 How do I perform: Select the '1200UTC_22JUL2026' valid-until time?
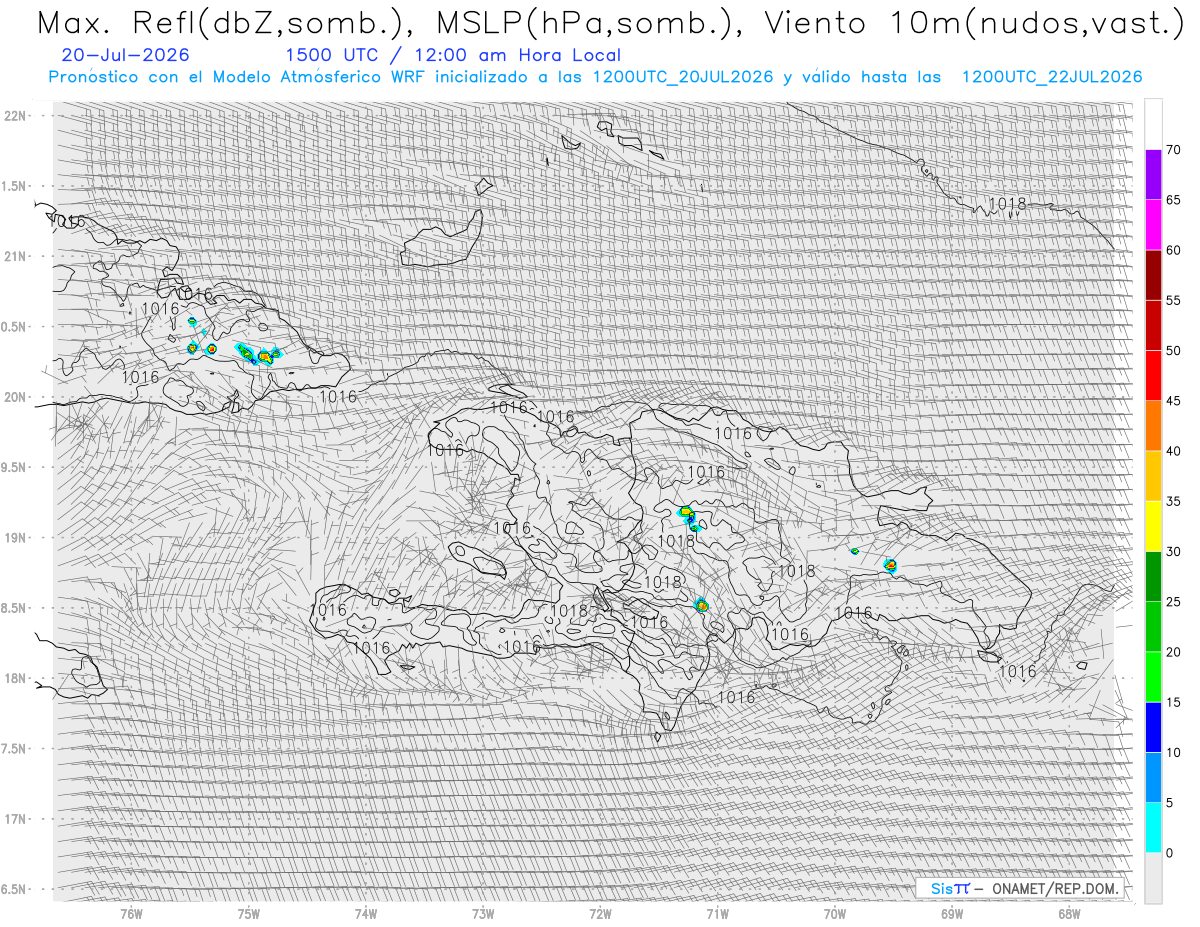1052,77
